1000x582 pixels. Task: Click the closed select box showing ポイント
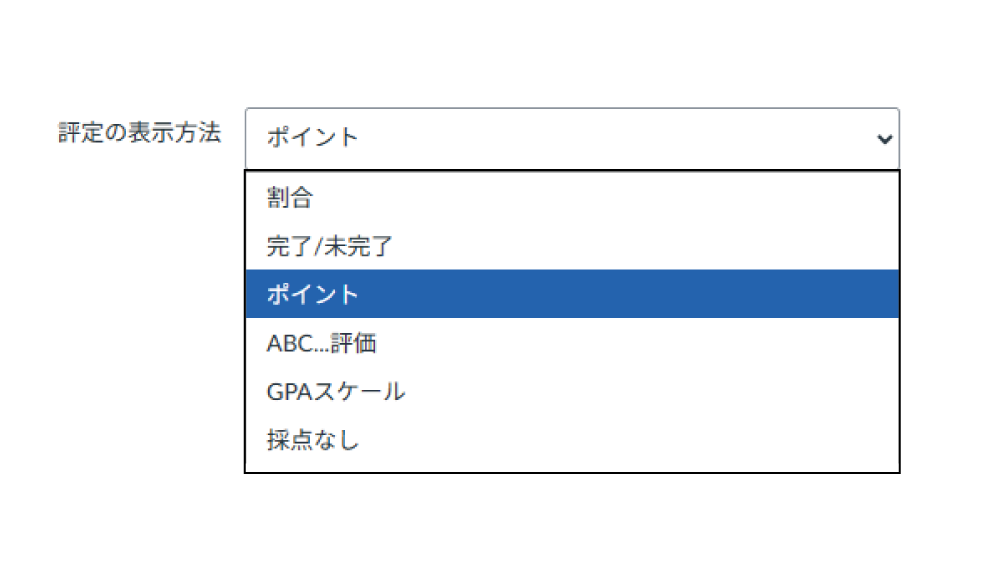571,139
